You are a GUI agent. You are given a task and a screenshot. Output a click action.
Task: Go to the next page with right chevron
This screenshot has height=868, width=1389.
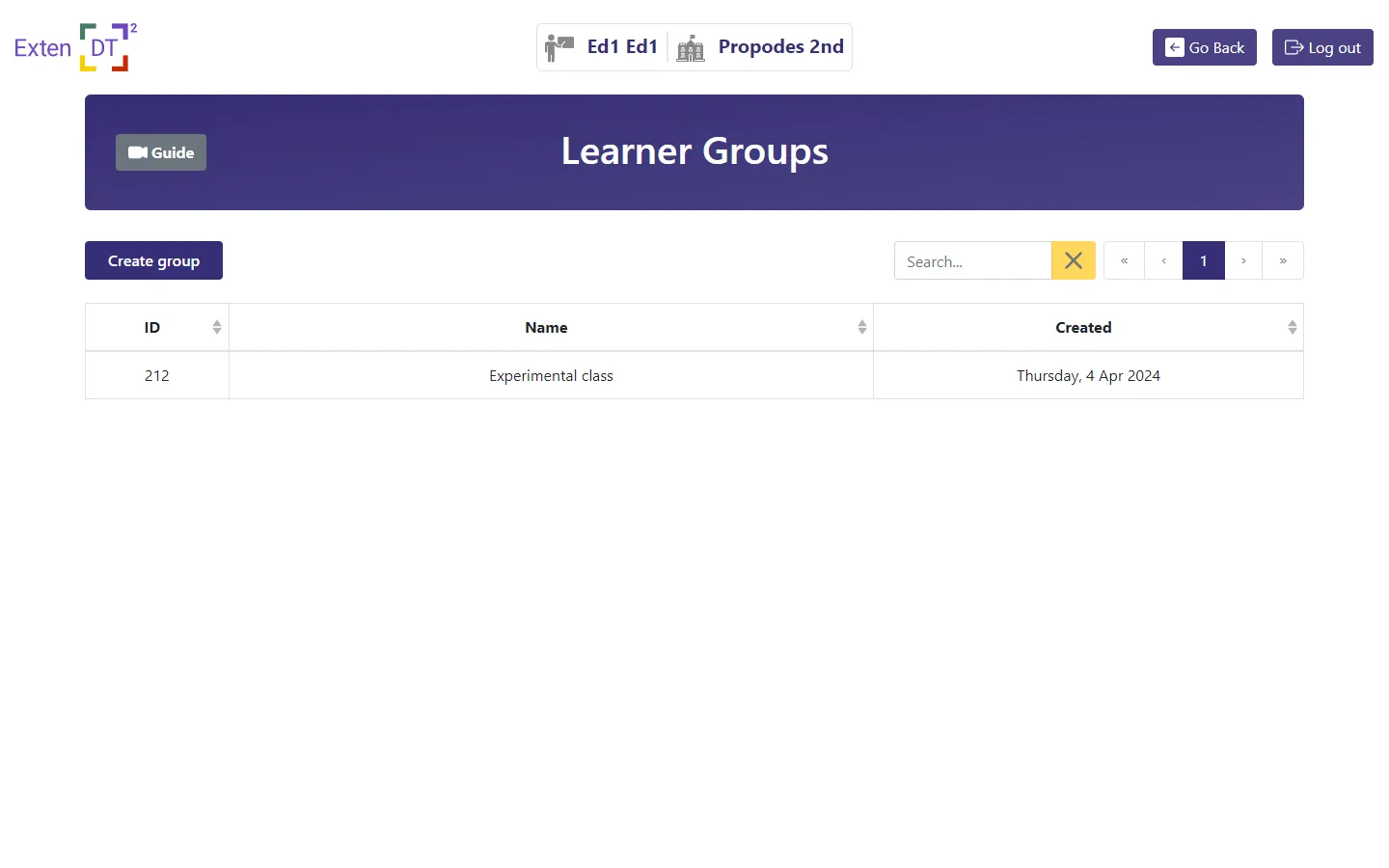click(x=1243, y=260)
